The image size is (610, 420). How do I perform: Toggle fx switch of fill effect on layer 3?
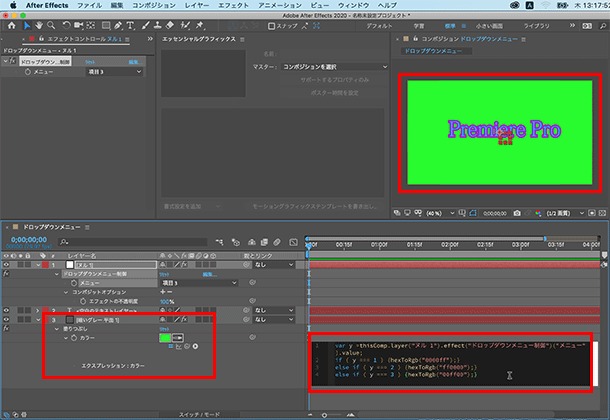tap(6, 329)
